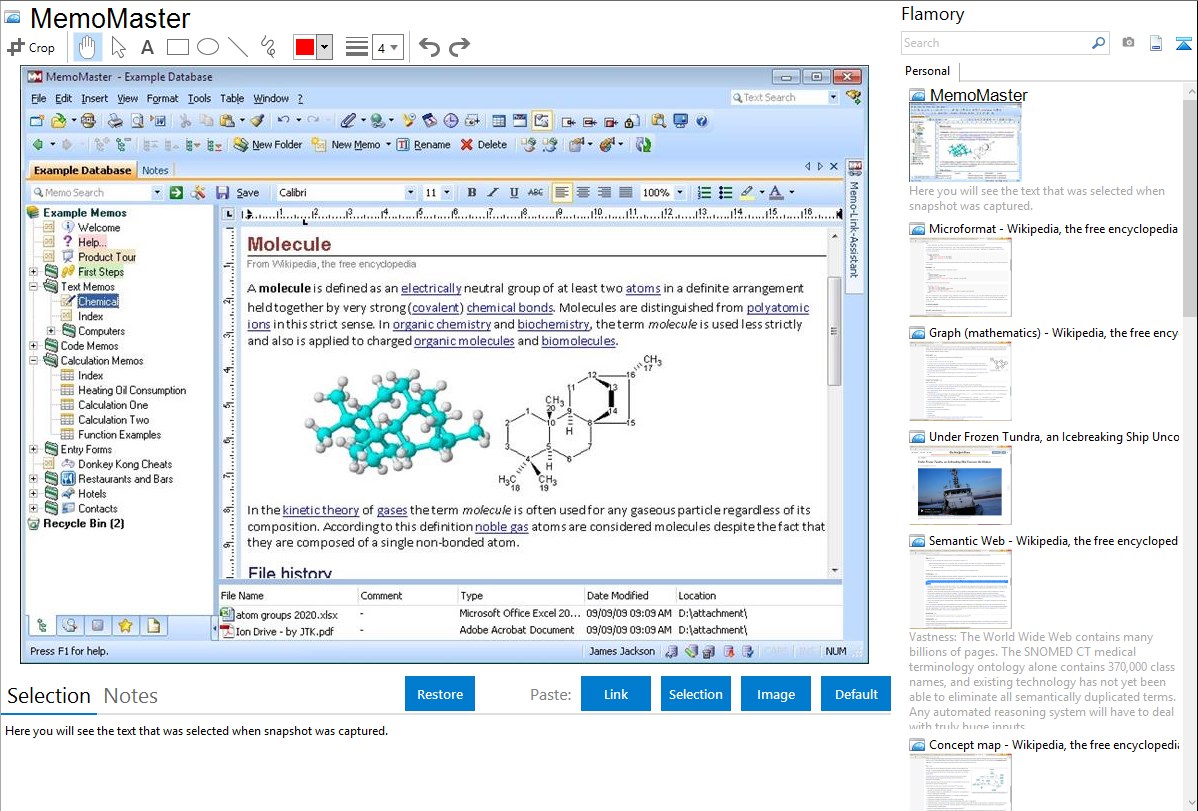Viewport: 1198px width, 811px height.
Task: Undo the last annotation
Action: coord(429,47)
